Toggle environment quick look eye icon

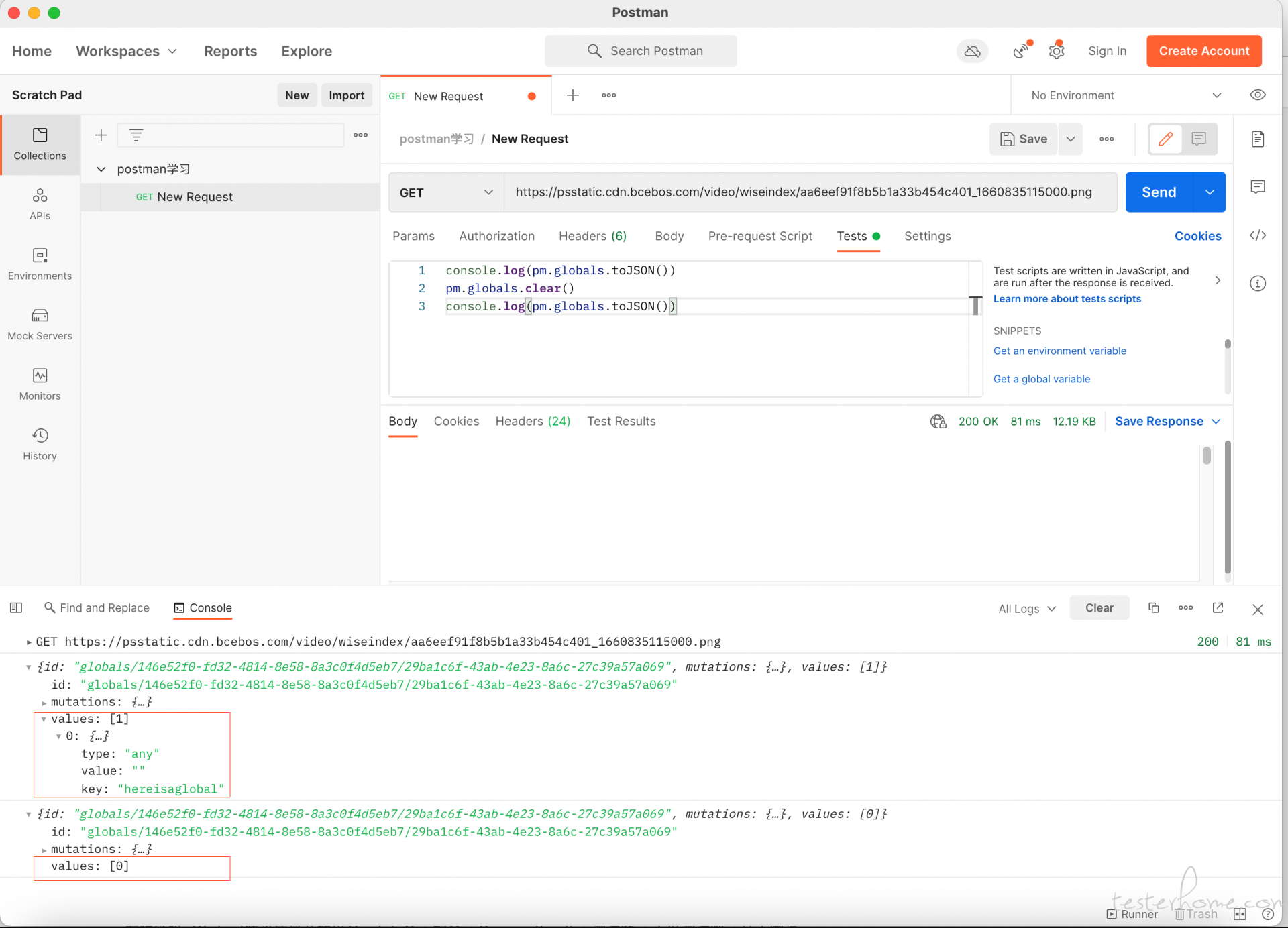point(1258,95)
